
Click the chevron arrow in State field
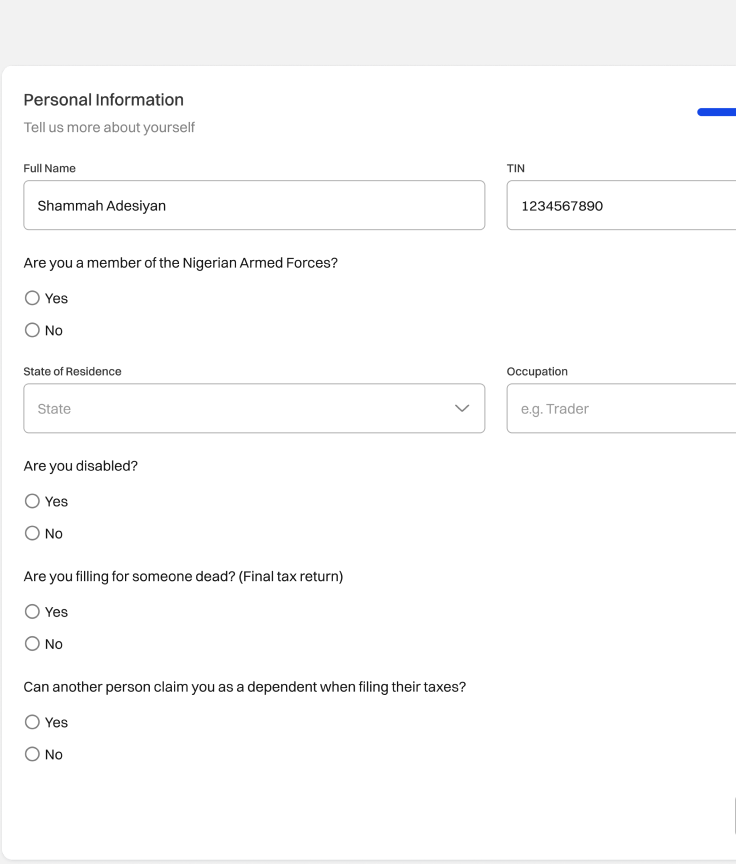point(461,409)
